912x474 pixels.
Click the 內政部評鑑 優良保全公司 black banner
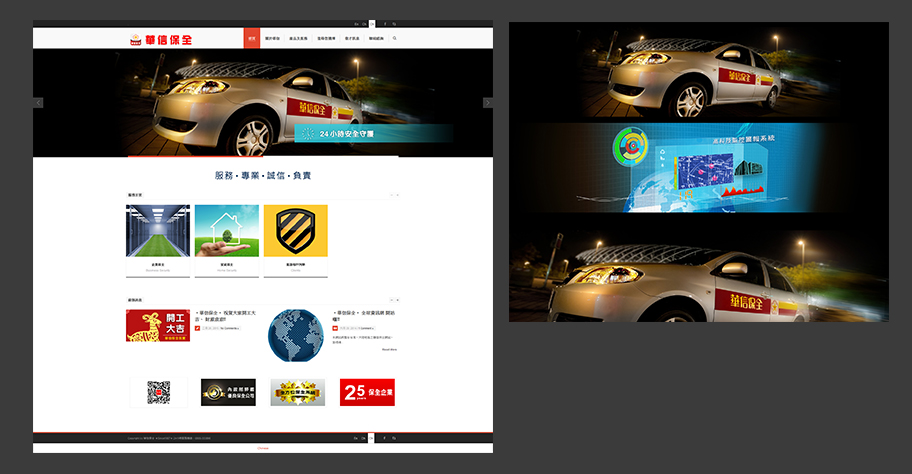[x=228, y=392]
